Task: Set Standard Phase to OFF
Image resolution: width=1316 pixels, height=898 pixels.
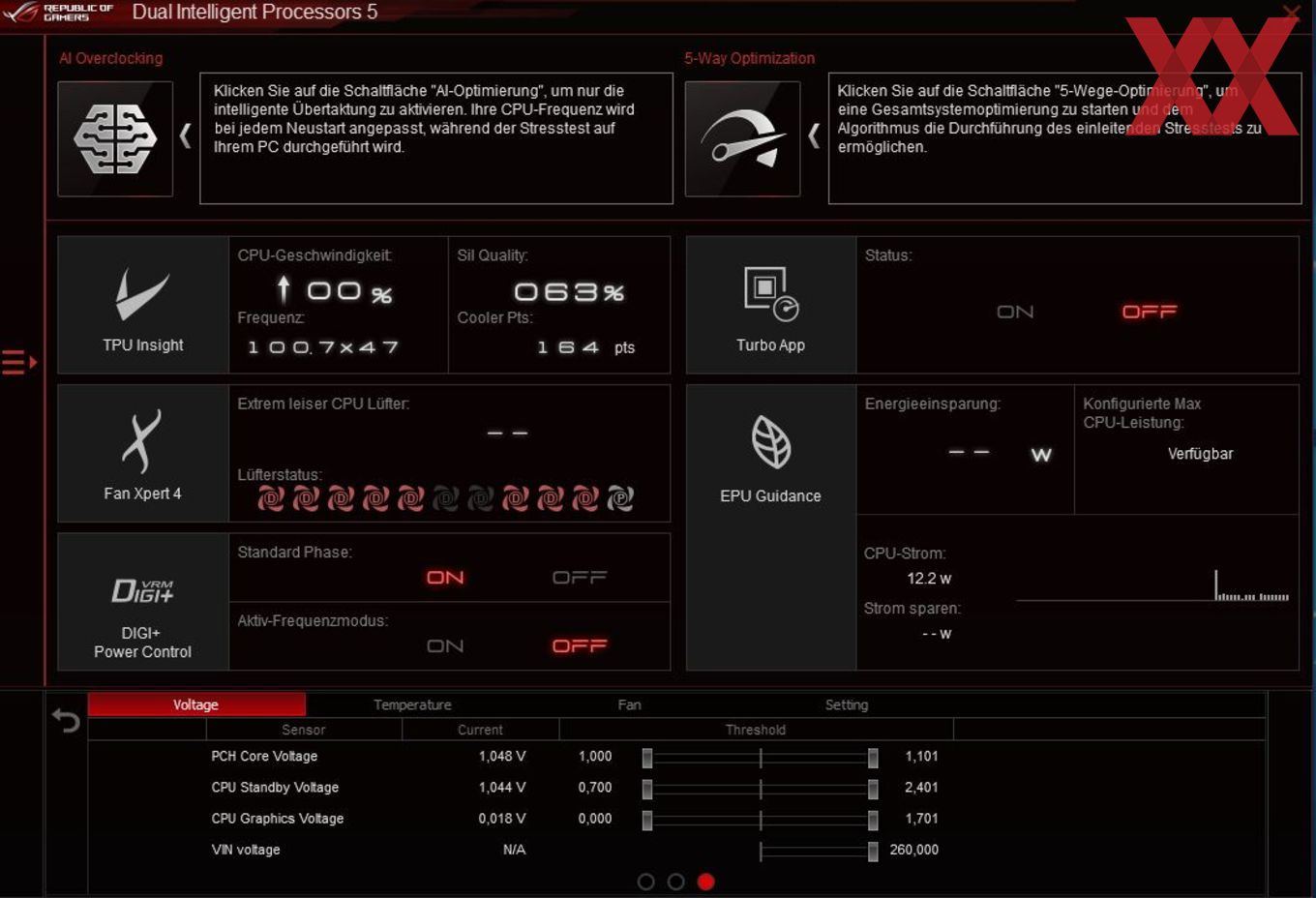Action: [580, 578]
